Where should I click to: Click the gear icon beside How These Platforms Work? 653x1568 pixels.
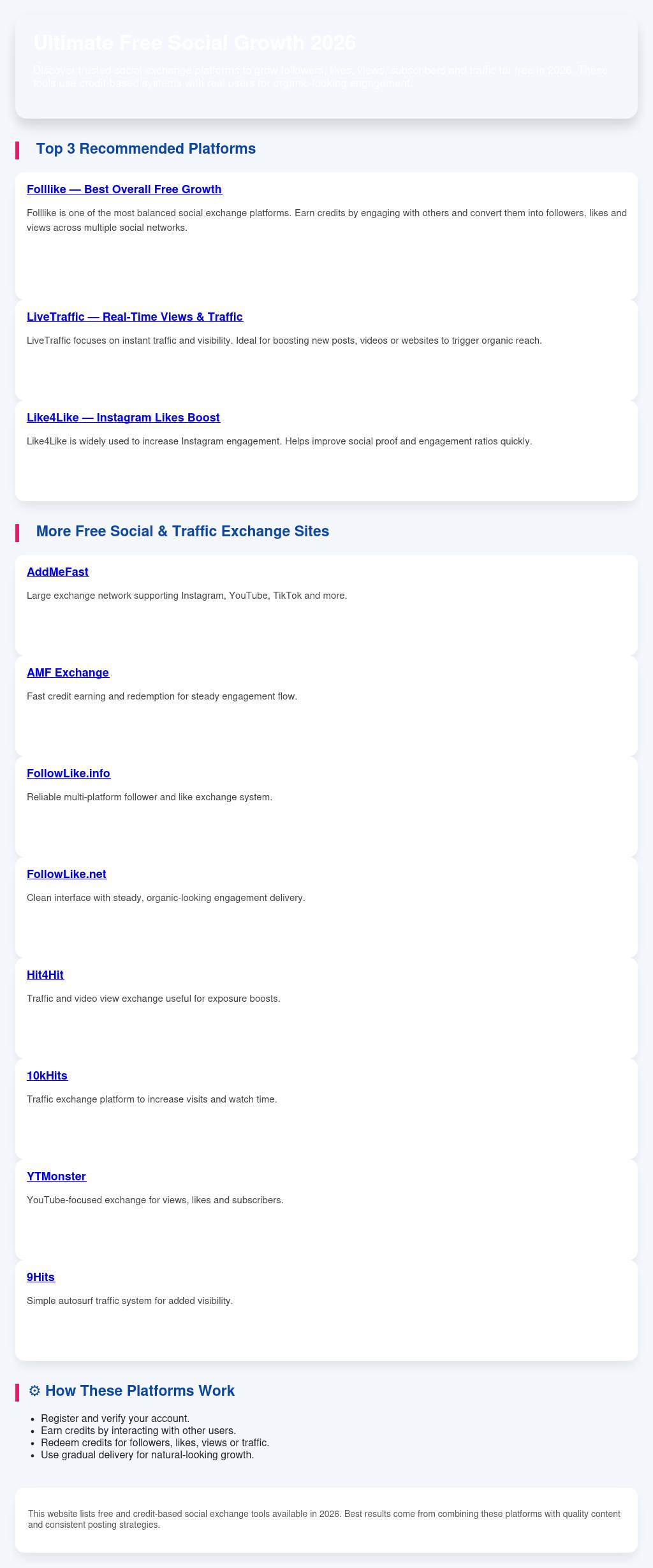click(34, 1391)
